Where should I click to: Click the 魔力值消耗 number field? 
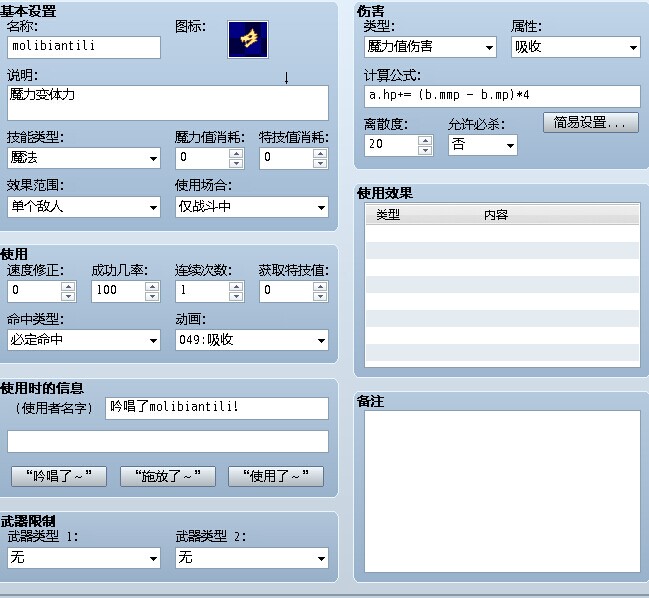(x=202, y=158)
